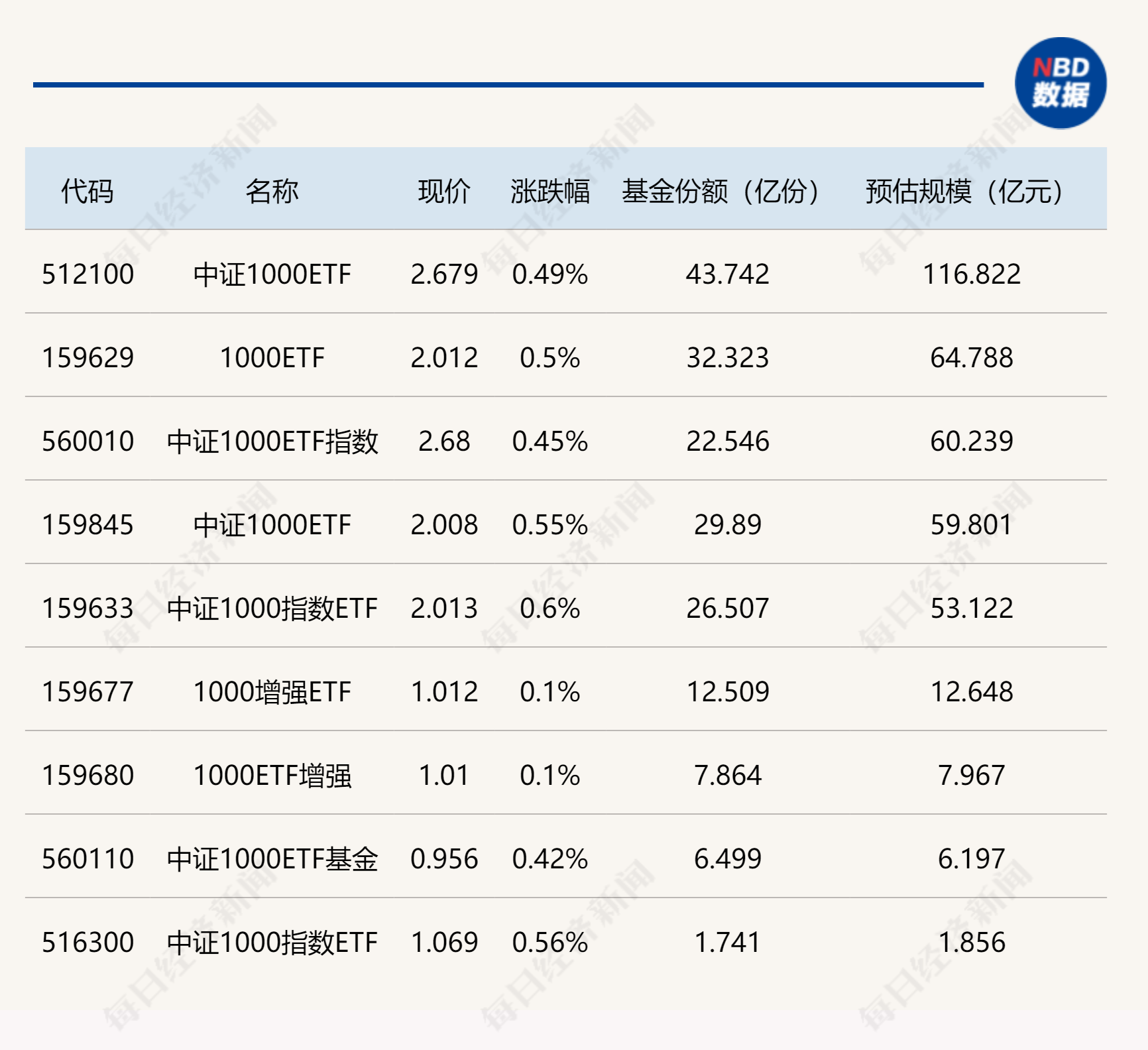Click the price 1.012
Viewport: 1148px width, 1050px height.
(x=444, y=692)
